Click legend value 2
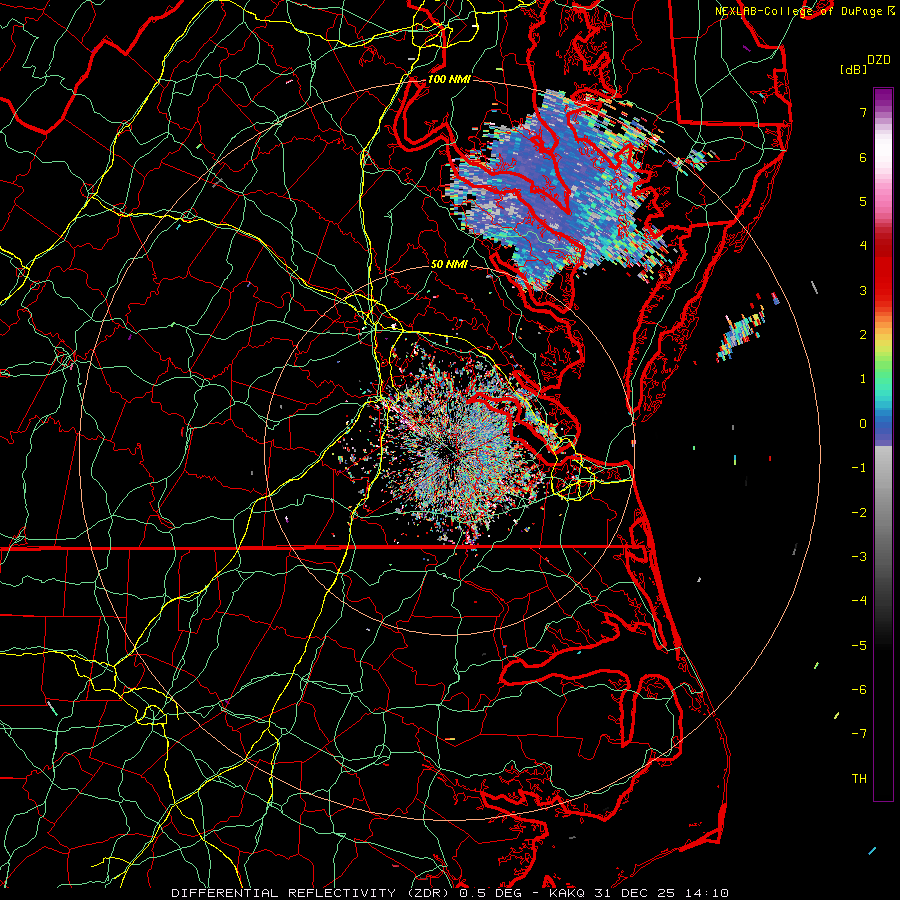The width and height of the screenshot is (900, 900). [x=863, y=335]
